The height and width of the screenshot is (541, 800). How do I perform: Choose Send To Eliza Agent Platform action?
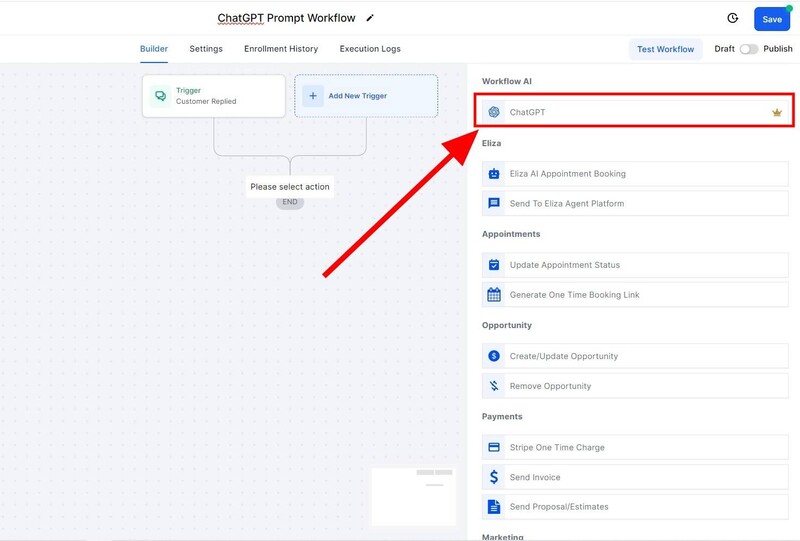(635, 203)
